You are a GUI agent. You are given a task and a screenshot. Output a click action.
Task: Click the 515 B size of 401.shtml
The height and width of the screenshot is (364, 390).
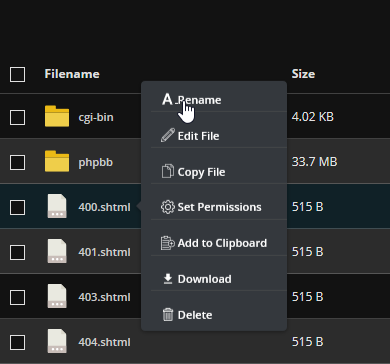click(x=308, y=252)
